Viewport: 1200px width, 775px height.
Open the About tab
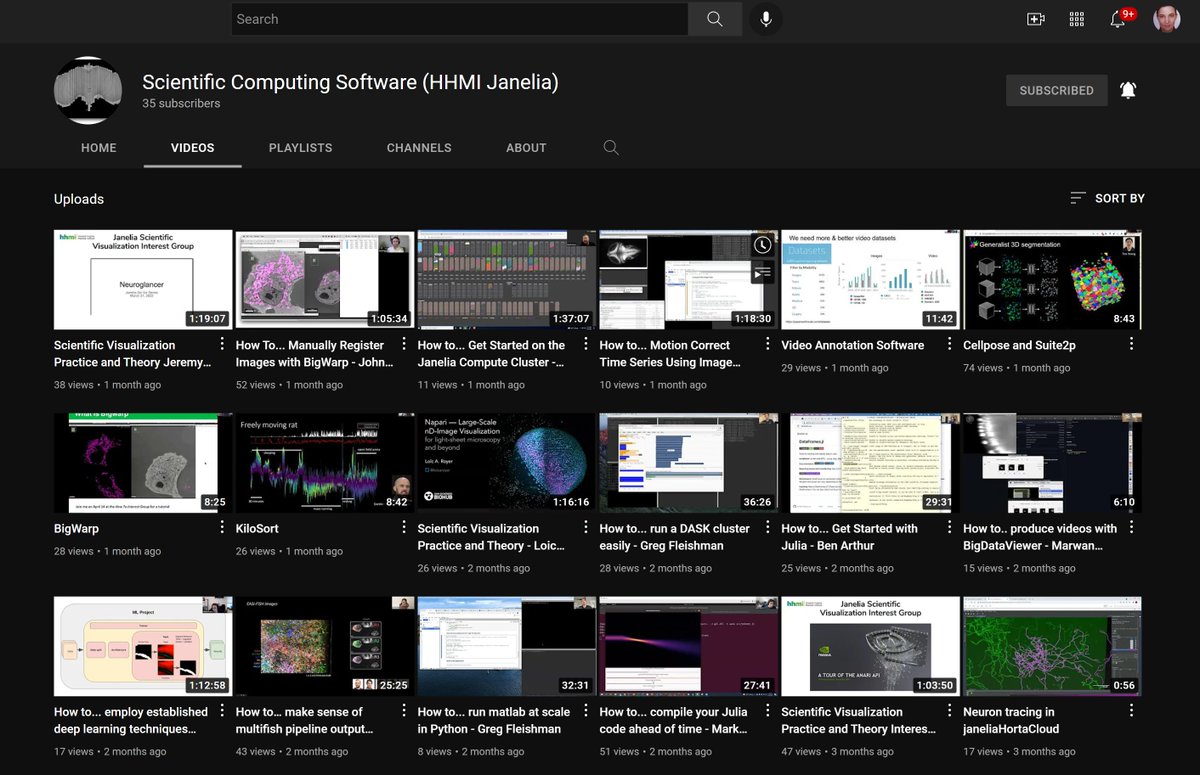pos(526,148)
